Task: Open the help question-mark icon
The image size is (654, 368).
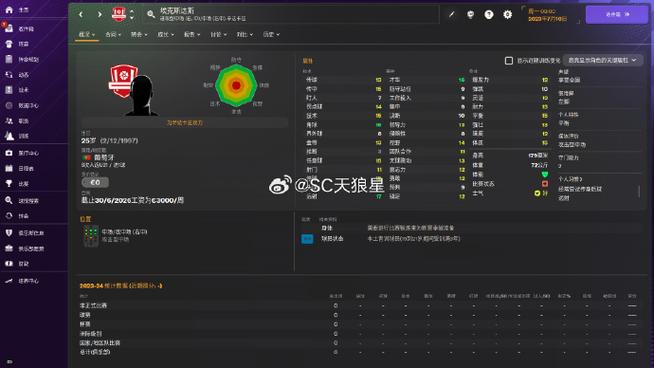Action: 489,15
